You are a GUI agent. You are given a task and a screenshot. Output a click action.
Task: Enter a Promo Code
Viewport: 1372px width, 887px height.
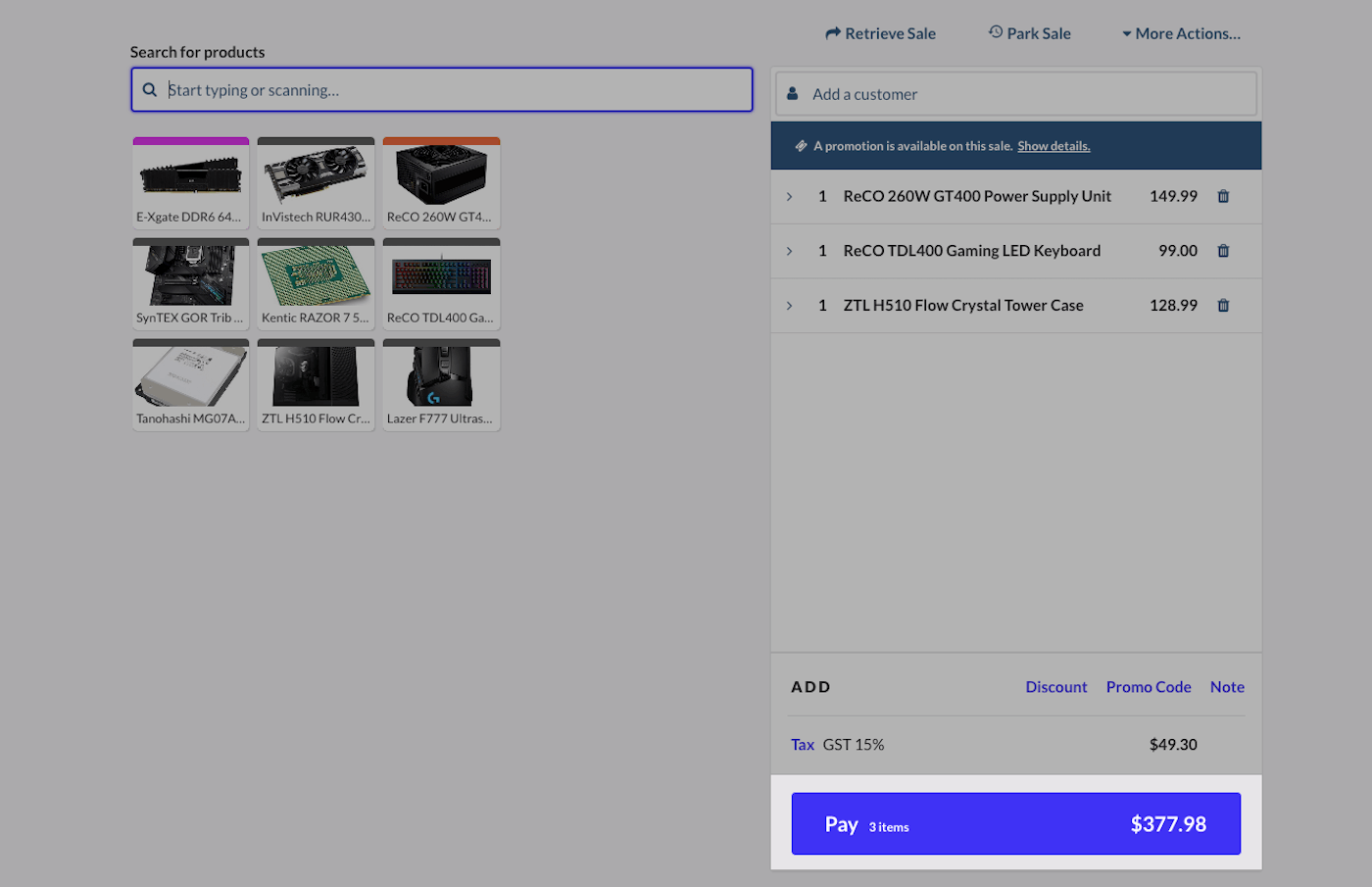click(x=1149, y=687)
